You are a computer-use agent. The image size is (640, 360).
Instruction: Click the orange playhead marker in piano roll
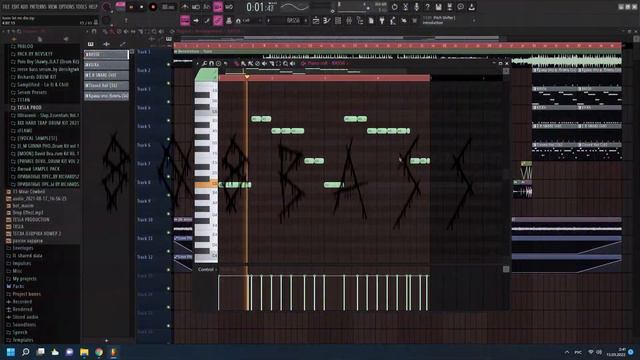[x=247, y=77]
